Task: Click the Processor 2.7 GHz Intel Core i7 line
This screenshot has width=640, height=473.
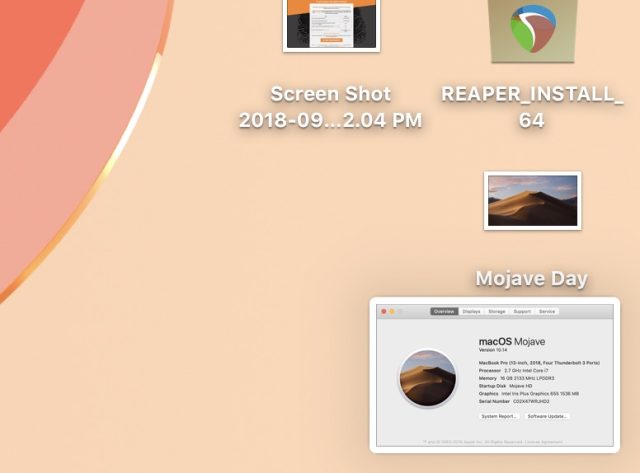Action: (513, 371)
